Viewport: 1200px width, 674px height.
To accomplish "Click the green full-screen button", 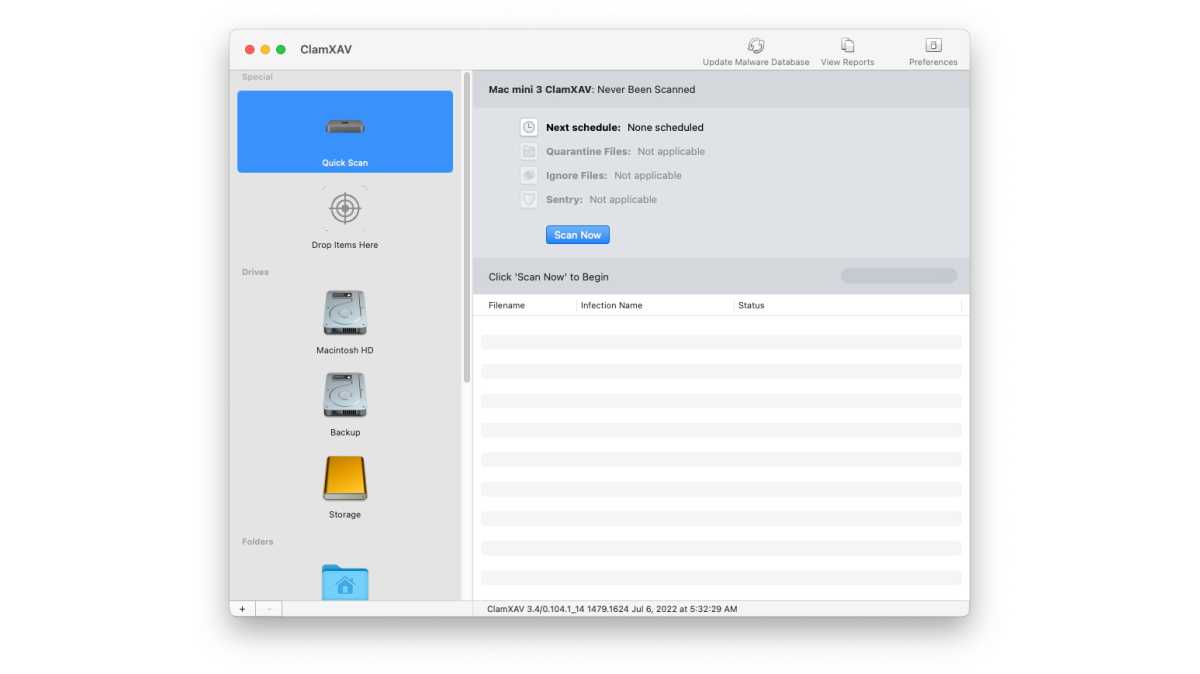I will pos(281,50).
